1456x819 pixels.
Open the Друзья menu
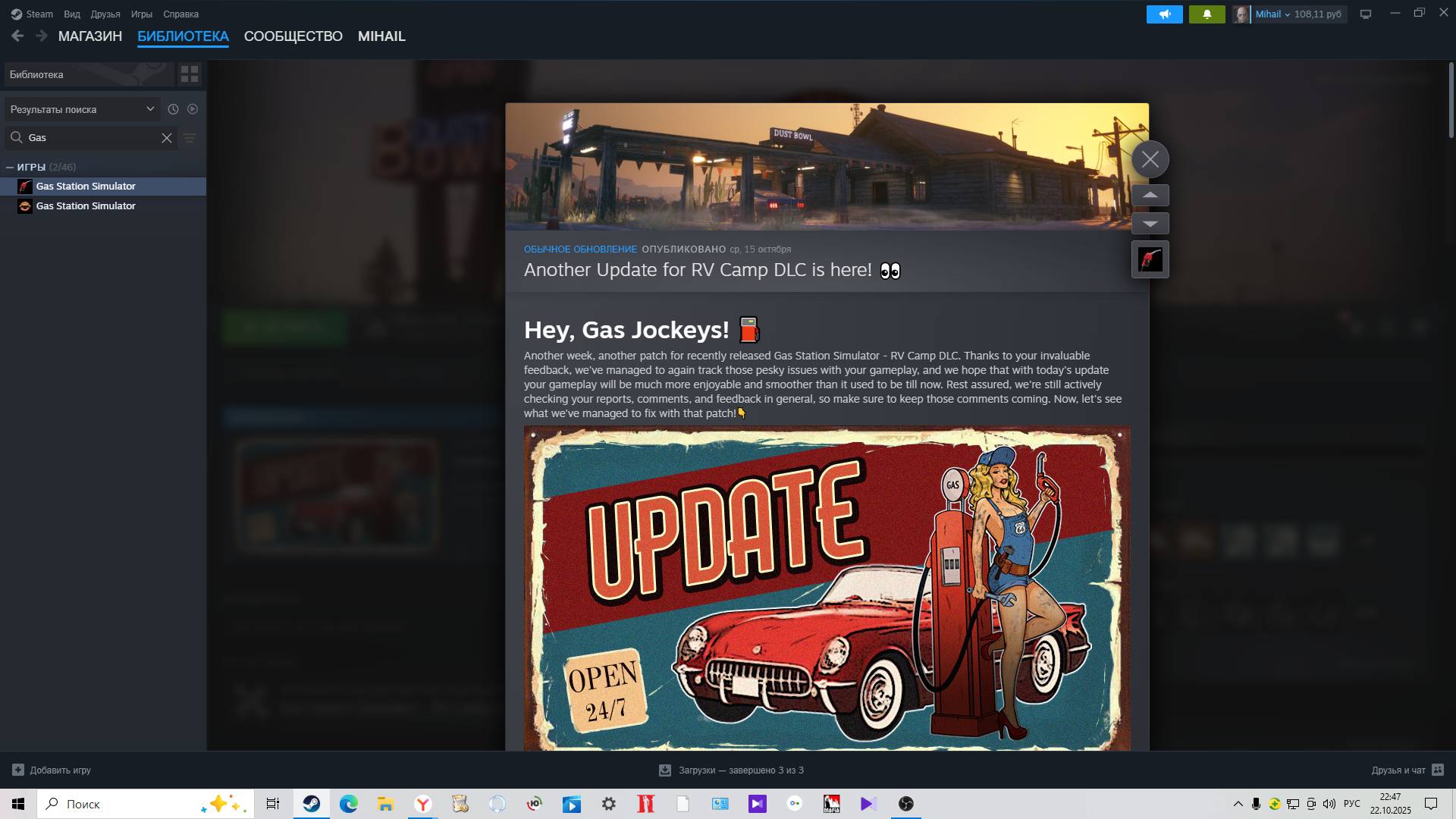[x=105, y=14]
